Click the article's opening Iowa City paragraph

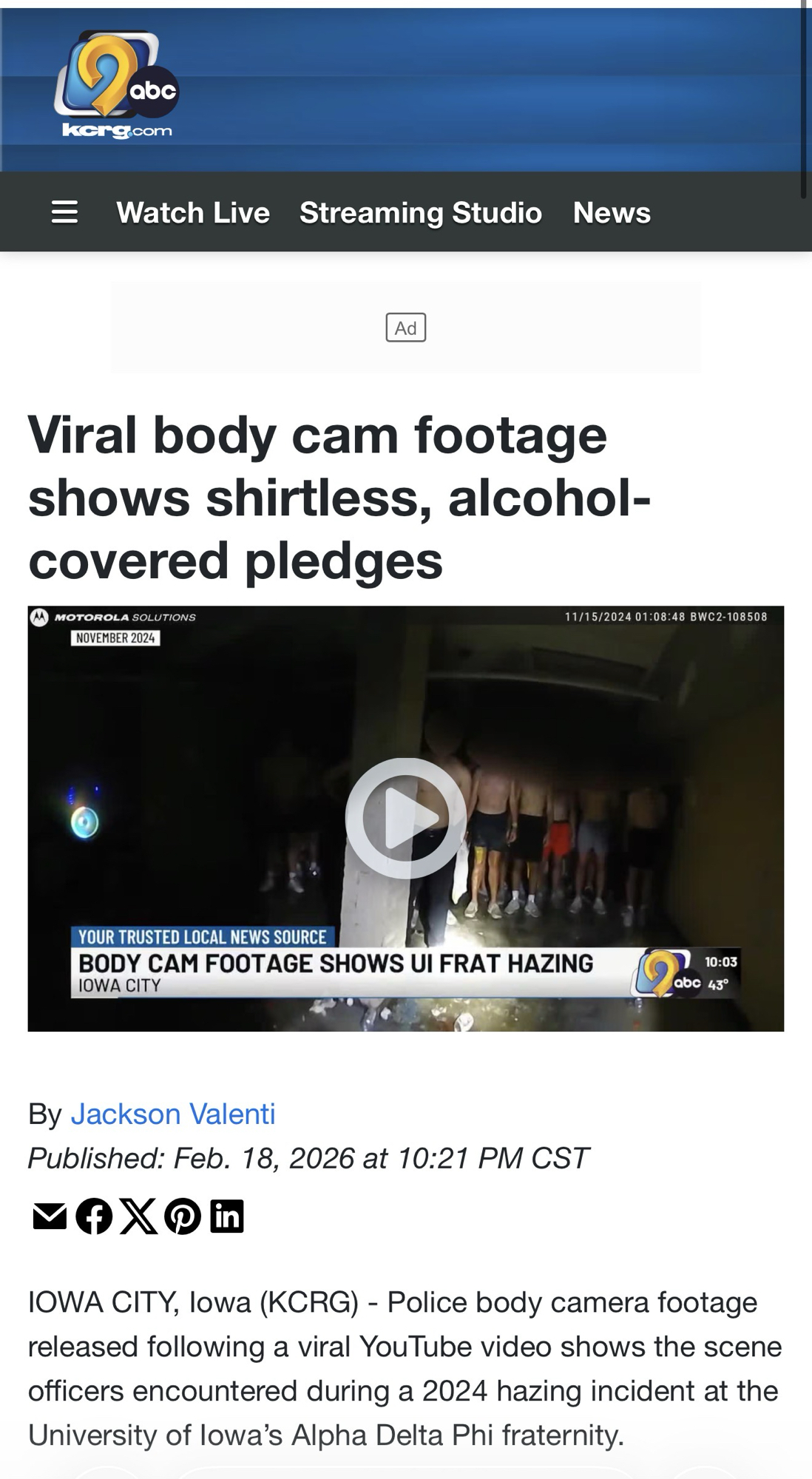pyautogui.click(x=405, y=1368)
